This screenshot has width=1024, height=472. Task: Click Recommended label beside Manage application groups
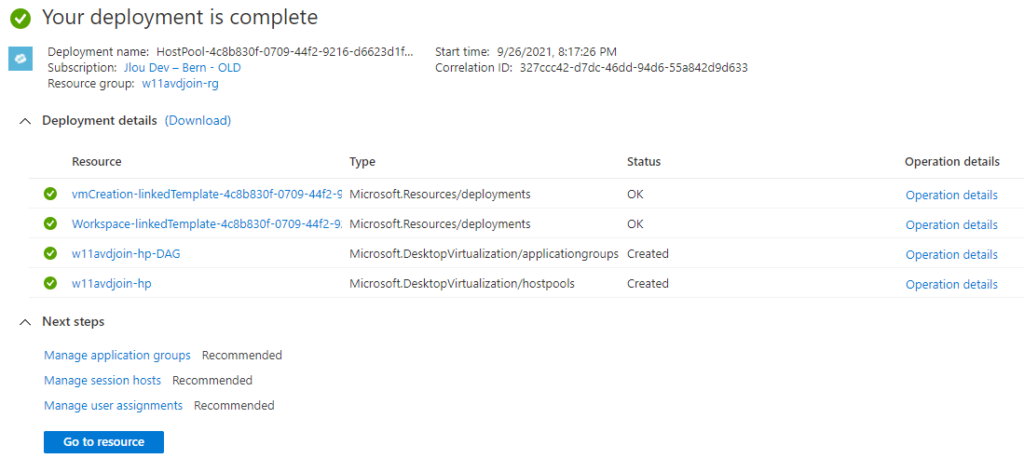point(242,355)
